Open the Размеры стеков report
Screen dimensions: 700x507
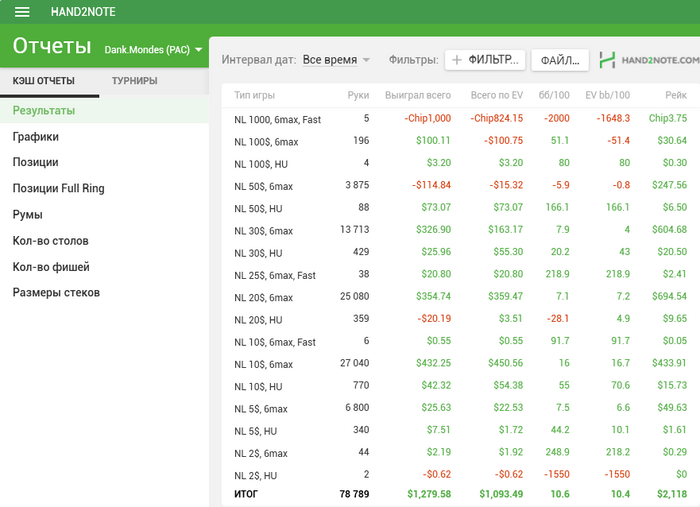coord(56,293)
